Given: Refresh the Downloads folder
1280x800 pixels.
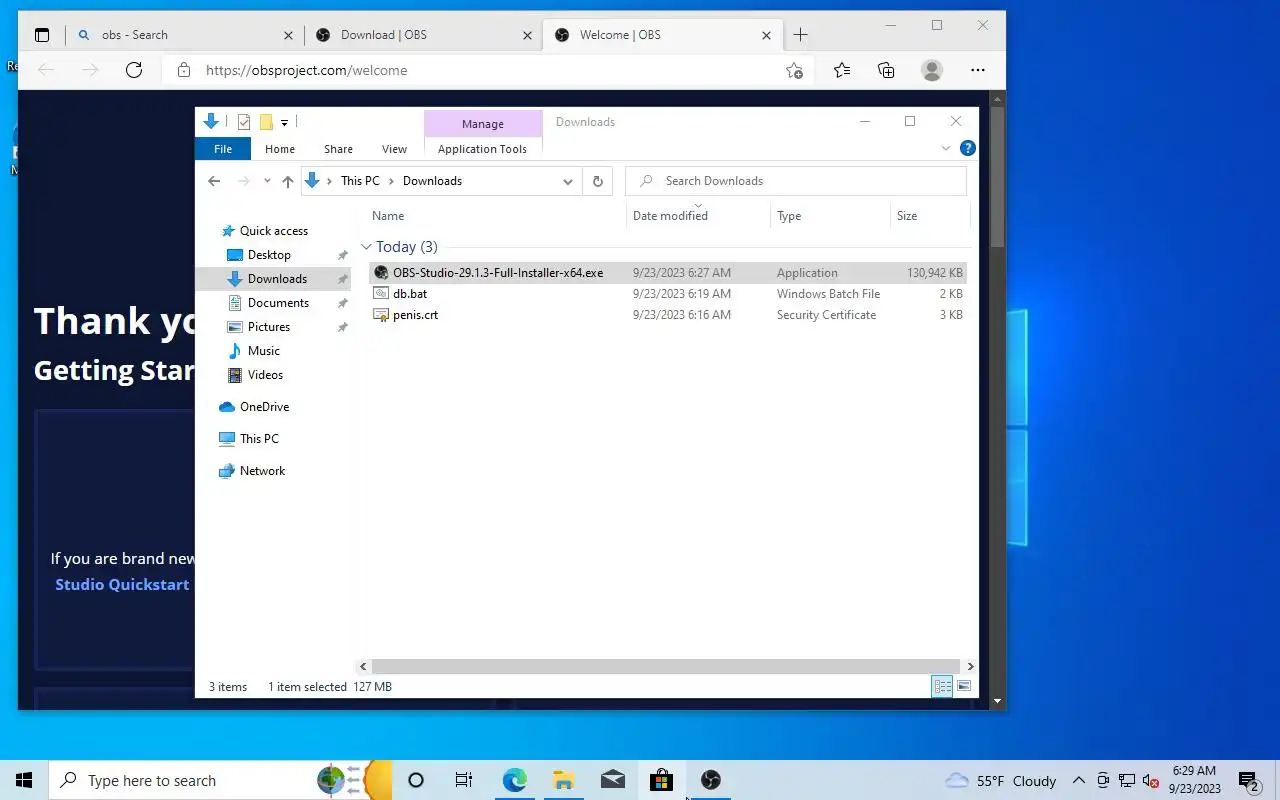Looking at the screenshot, I should [x=598, y=181].
